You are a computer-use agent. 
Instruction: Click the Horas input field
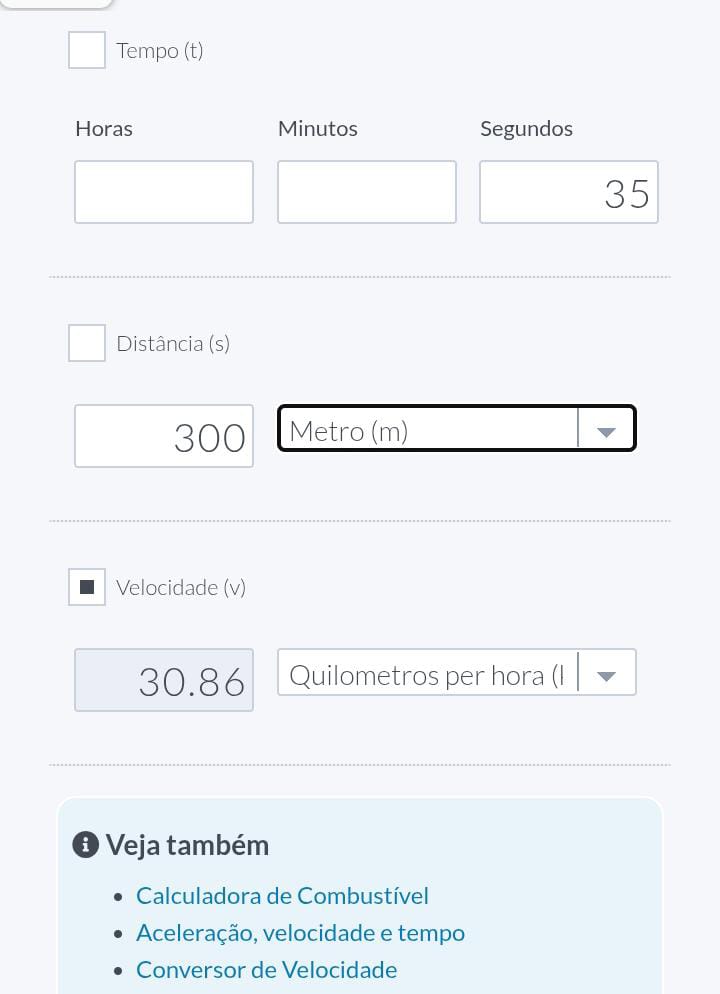pyautogui.click(x=164, y=192)
